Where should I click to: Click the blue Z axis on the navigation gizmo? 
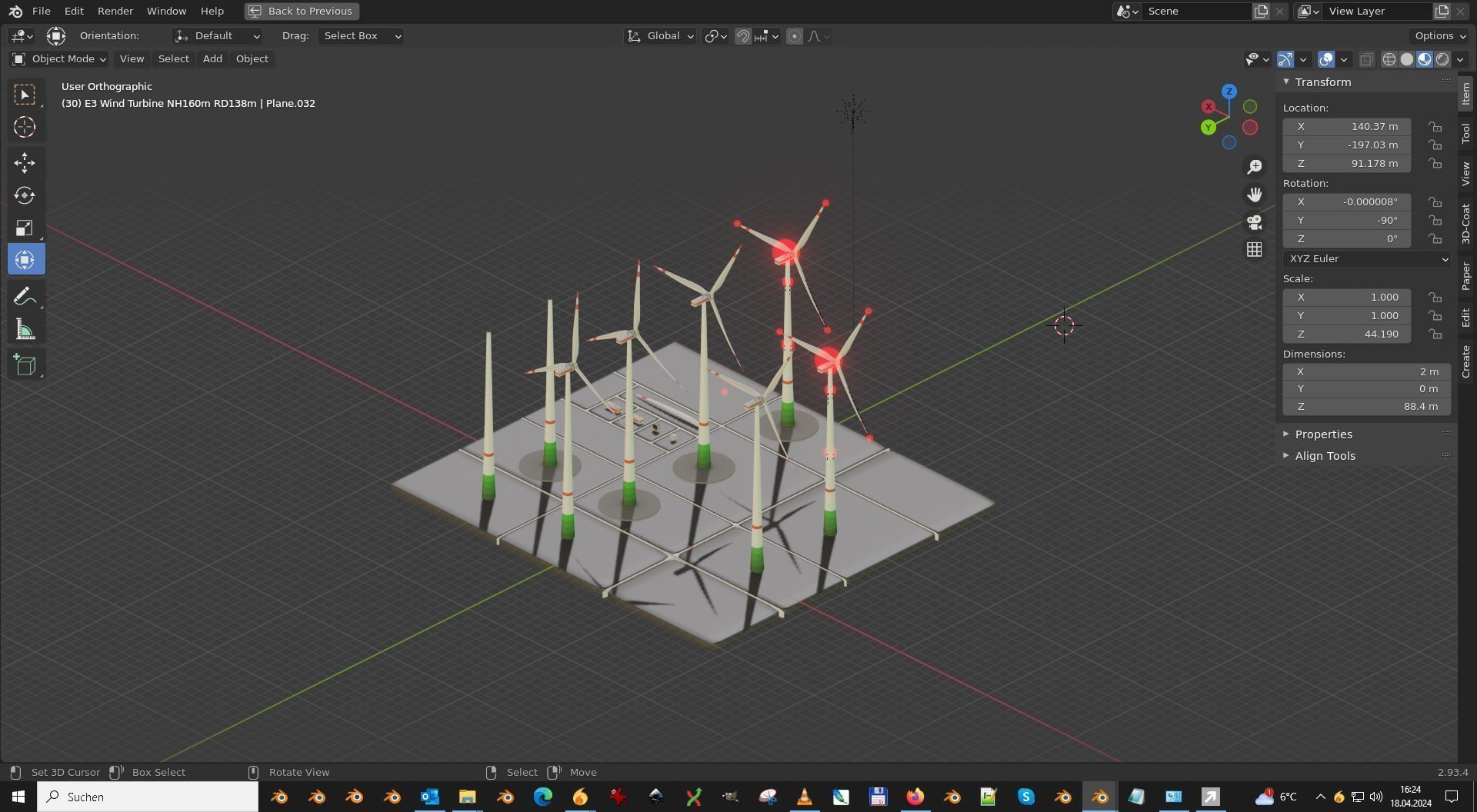[1229, 92]
